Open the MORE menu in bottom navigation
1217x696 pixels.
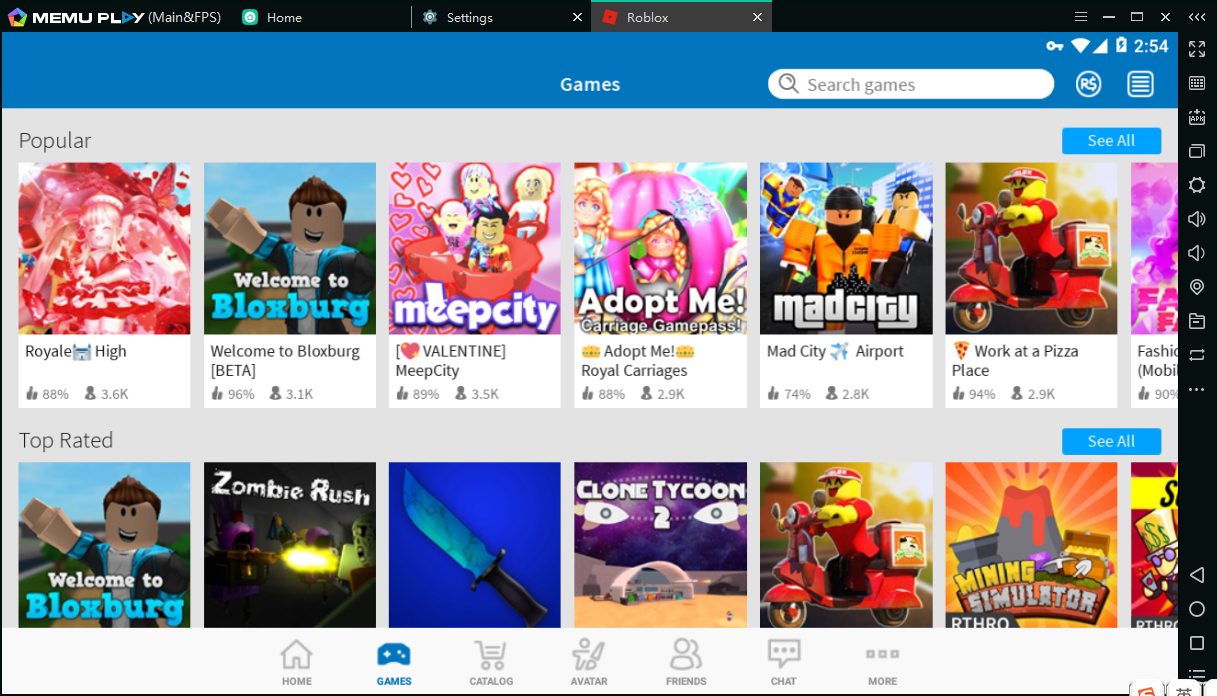pyautogui.click(x=881, y=661)
